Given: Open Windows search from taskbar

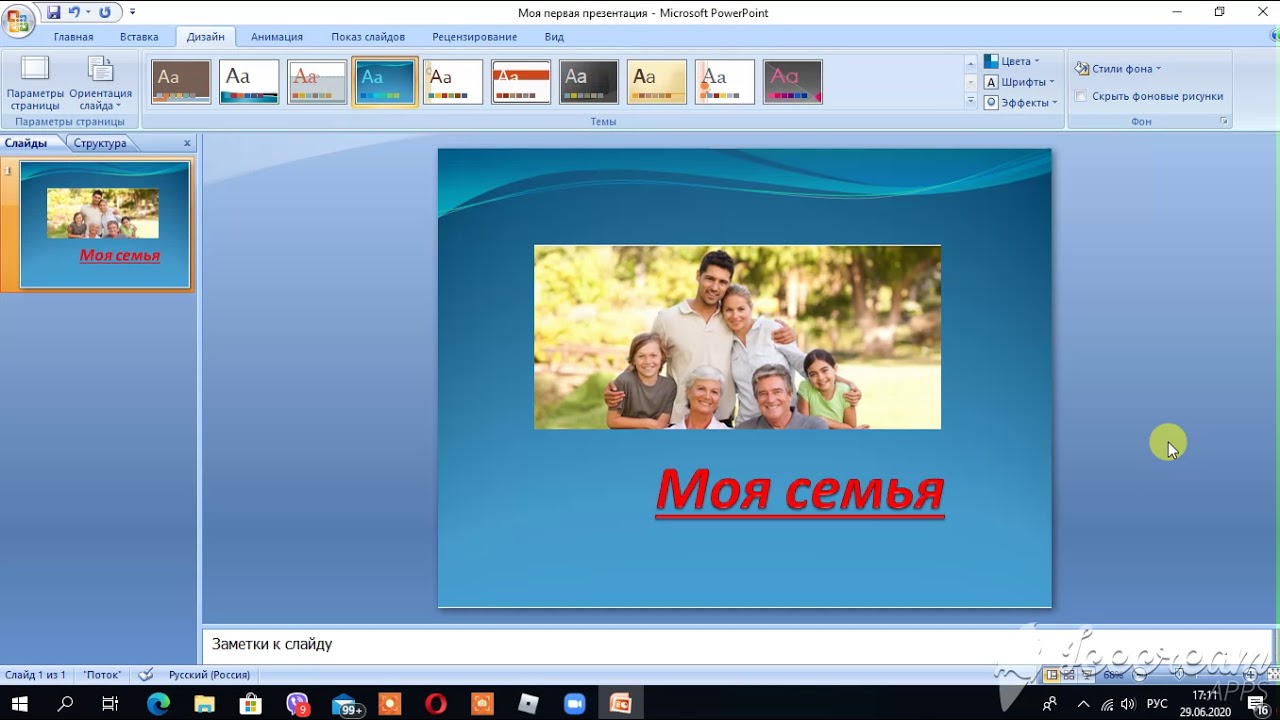Looking at the screenshot, I should coord(66,704).
